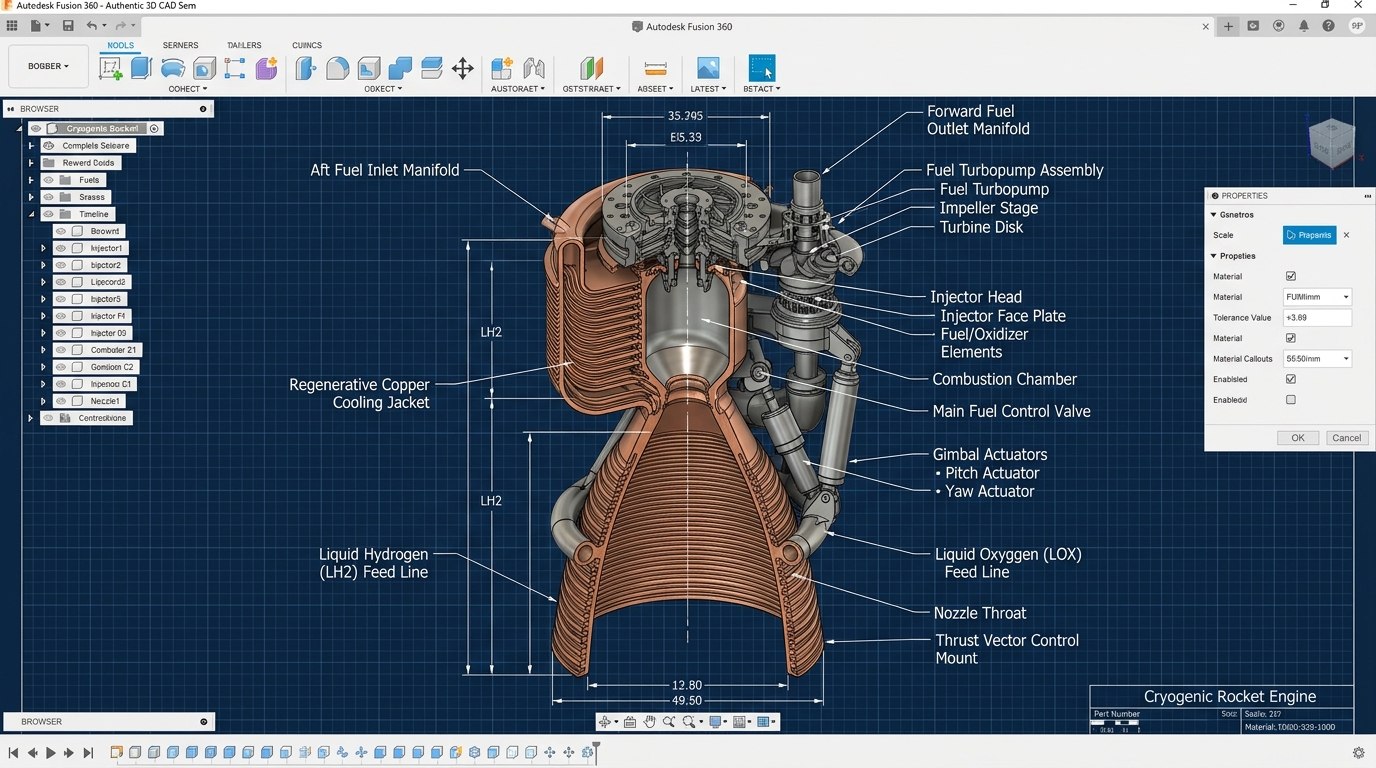1376x768 pixels.
Task: Check the empty Enabledd checkbox
Action: click(1291, 400)
